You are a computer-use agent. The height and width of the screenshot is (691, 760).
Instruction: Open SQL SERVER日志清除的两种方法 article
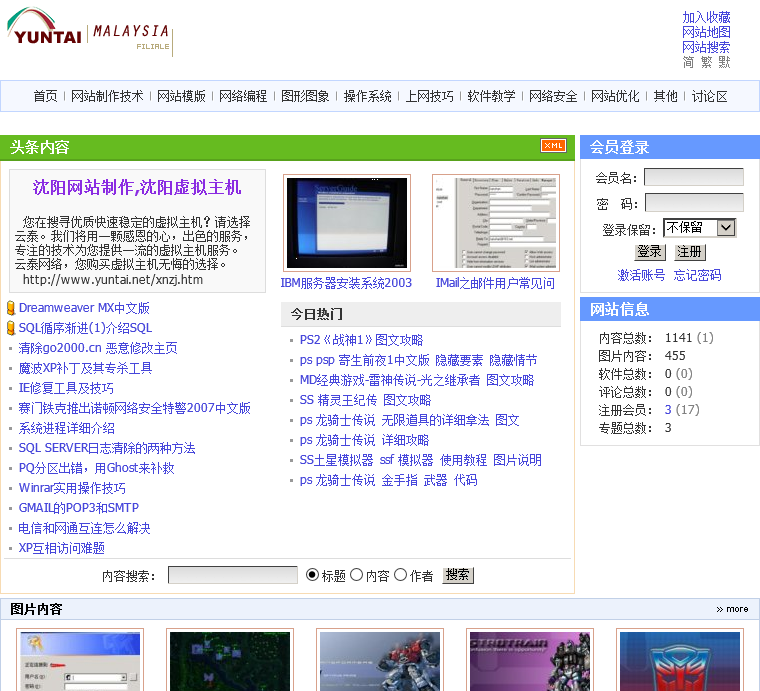[107, 448]
